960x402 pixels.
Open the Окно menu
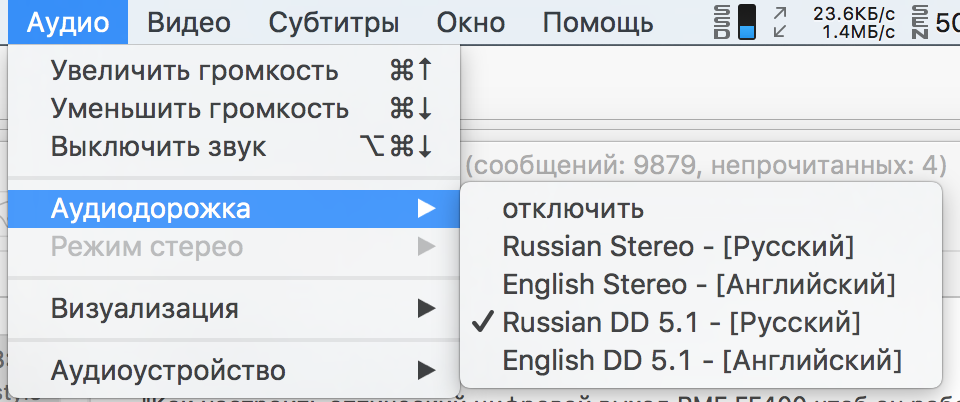tap(471, 22)
